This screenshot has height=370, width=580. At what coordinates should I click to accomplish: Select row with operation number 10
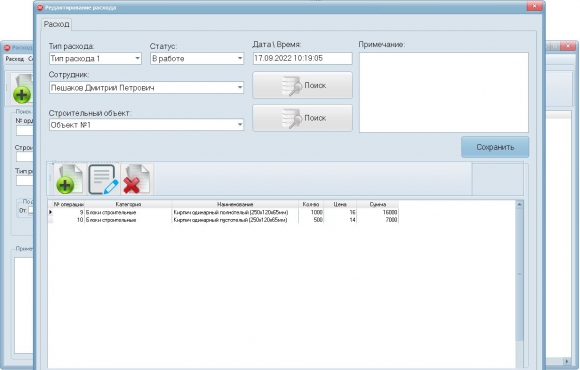[x=223, y=220]
